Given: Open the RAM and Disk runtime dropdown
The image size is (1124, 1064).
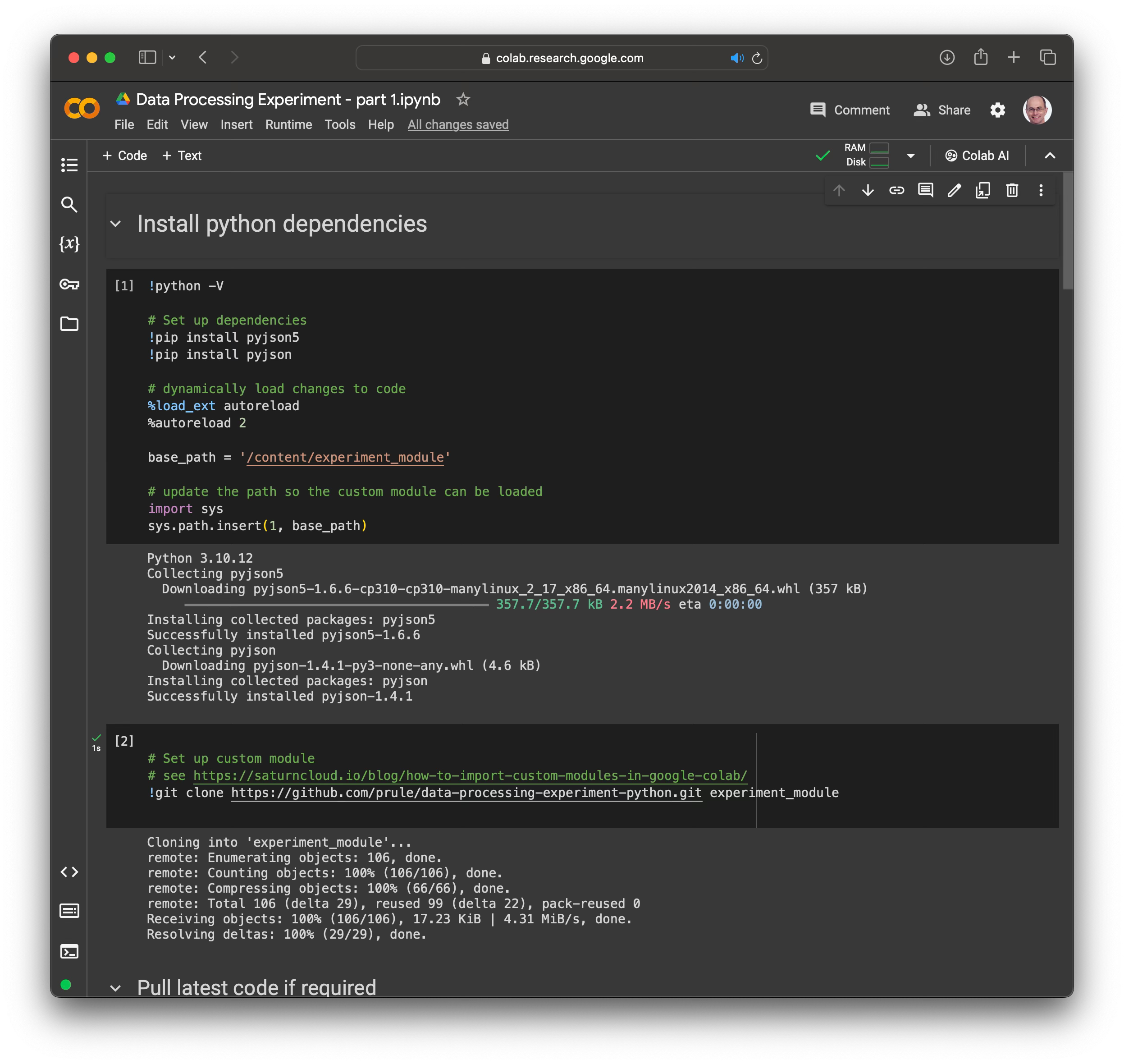Looking at the screenshot, I should pyautogui.click(x=910, y=156).
